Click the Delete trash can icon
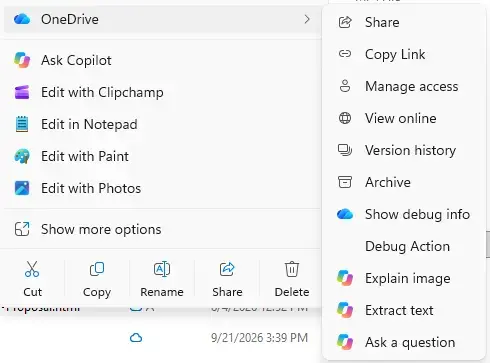Viewport: 490px width, 363px height. [292, 269]
